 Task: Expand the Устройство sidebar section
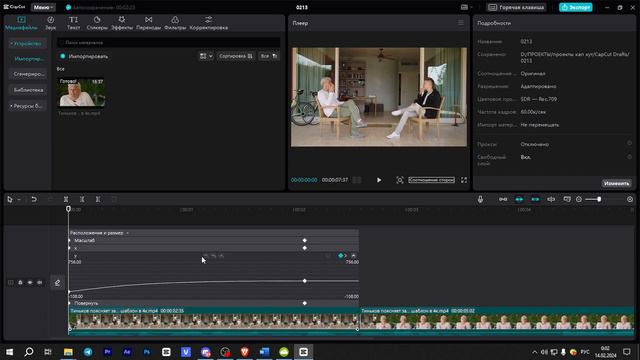tap(27, 43)
